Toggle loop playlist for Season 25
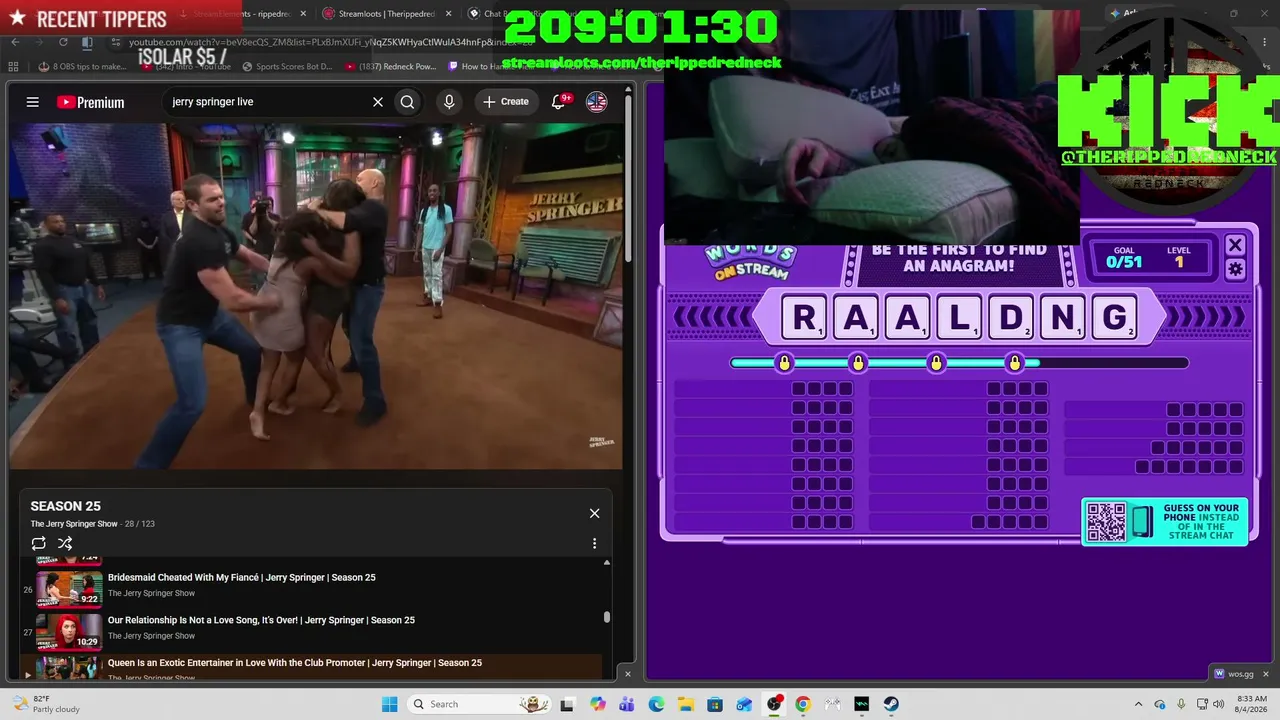 point(39,543)
